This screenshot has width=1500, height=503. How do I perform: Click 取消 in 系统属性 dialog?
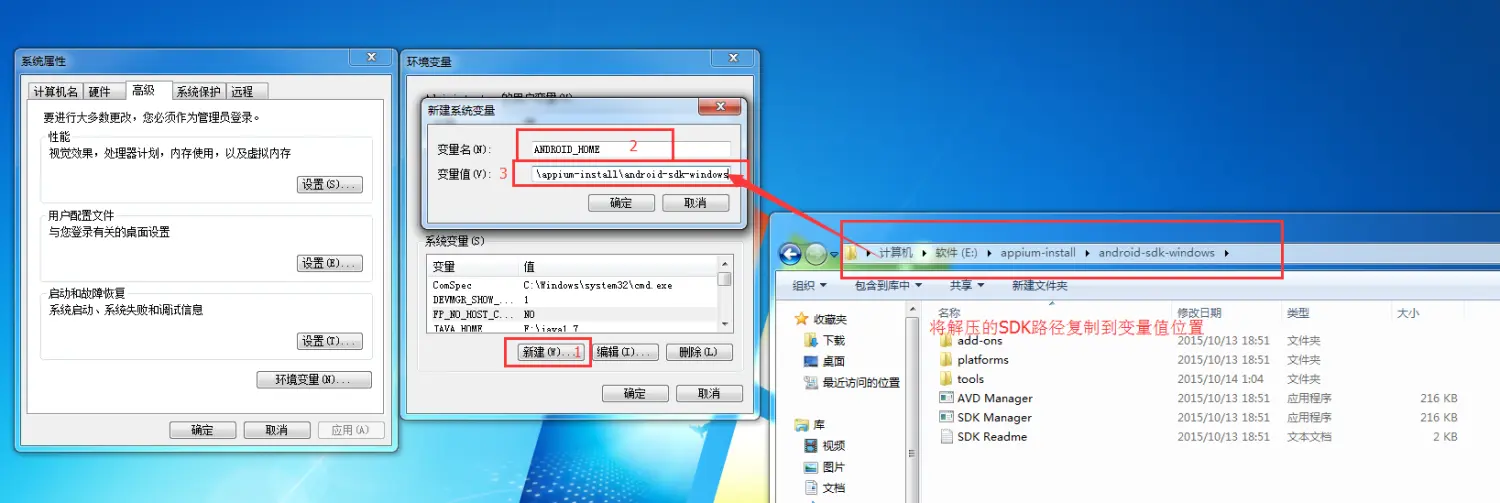pos(277,430)
